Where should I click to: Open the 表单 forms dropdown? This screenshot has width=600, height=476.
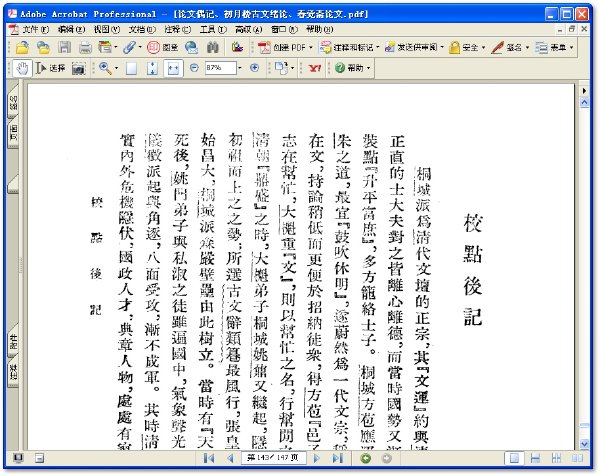[554, 47]
